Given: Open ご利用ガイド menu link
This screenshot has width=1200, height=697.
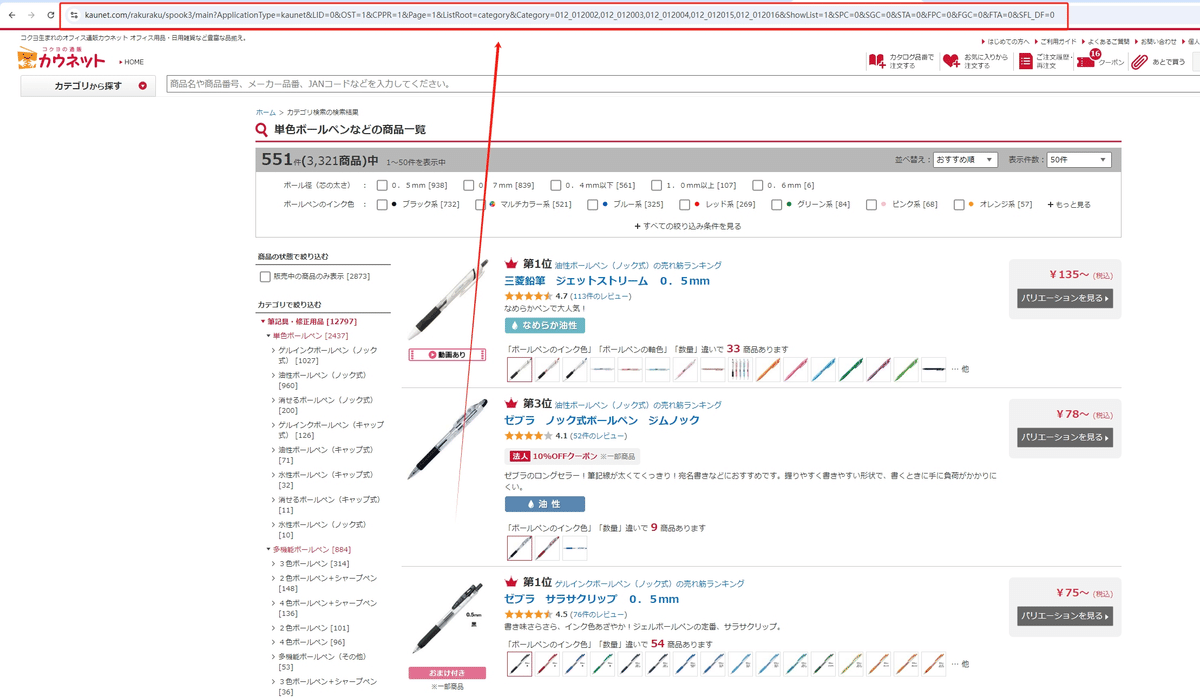Looking at the screenshot, I should pos(1056,41).
